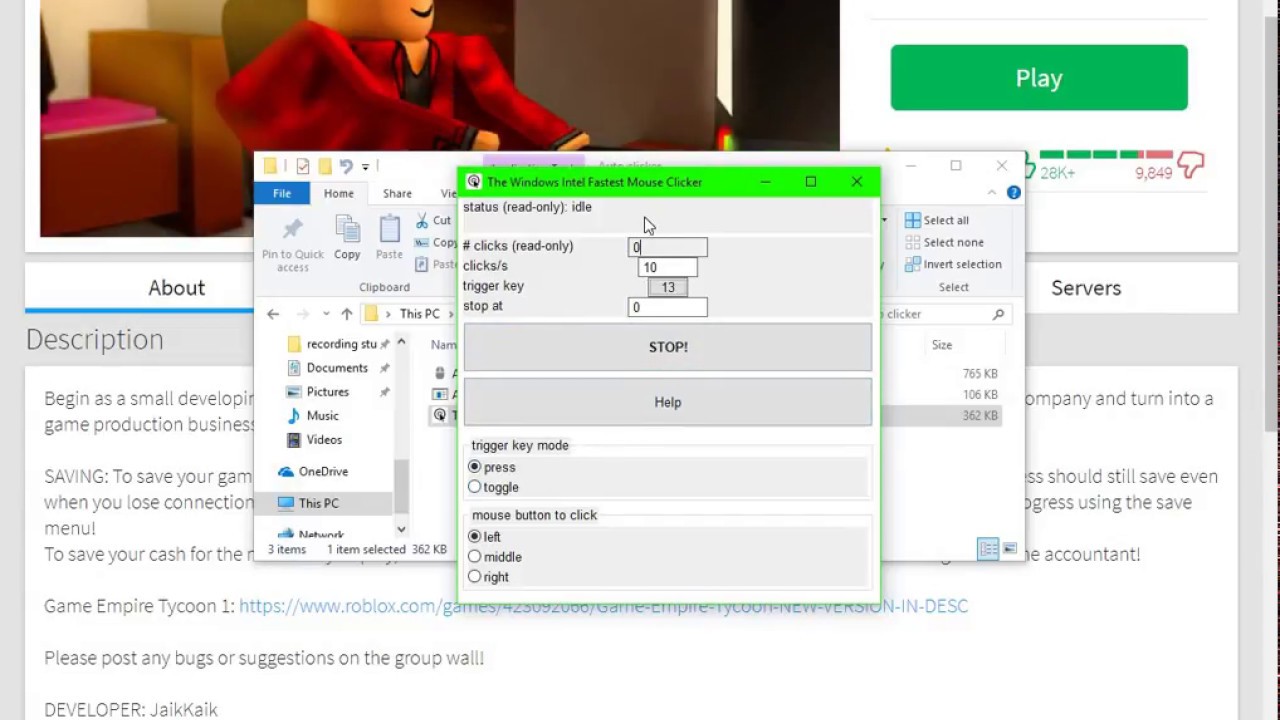Click the thumbs down dislike icon

[x=1190, y=166]
